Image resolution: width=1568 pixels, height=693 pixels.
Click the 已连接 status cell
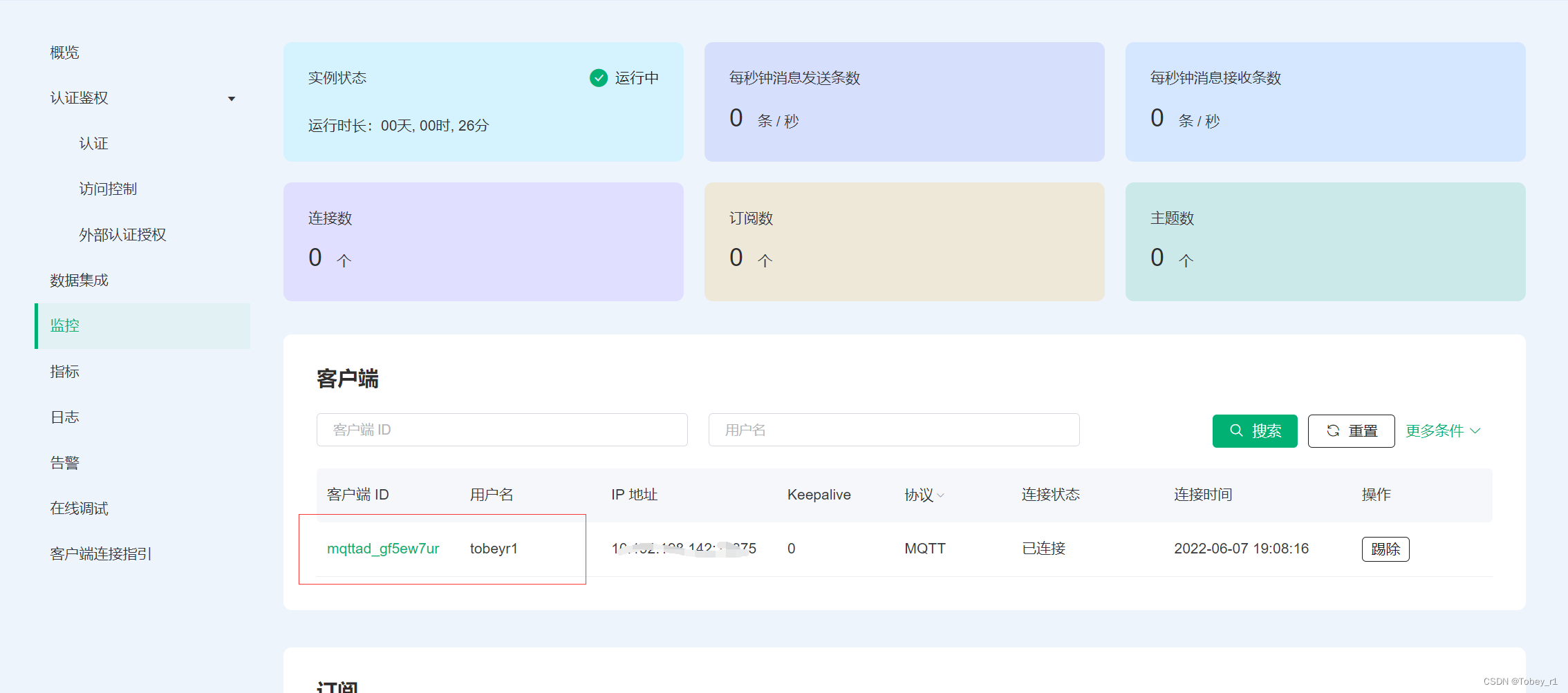[1044, 549]
